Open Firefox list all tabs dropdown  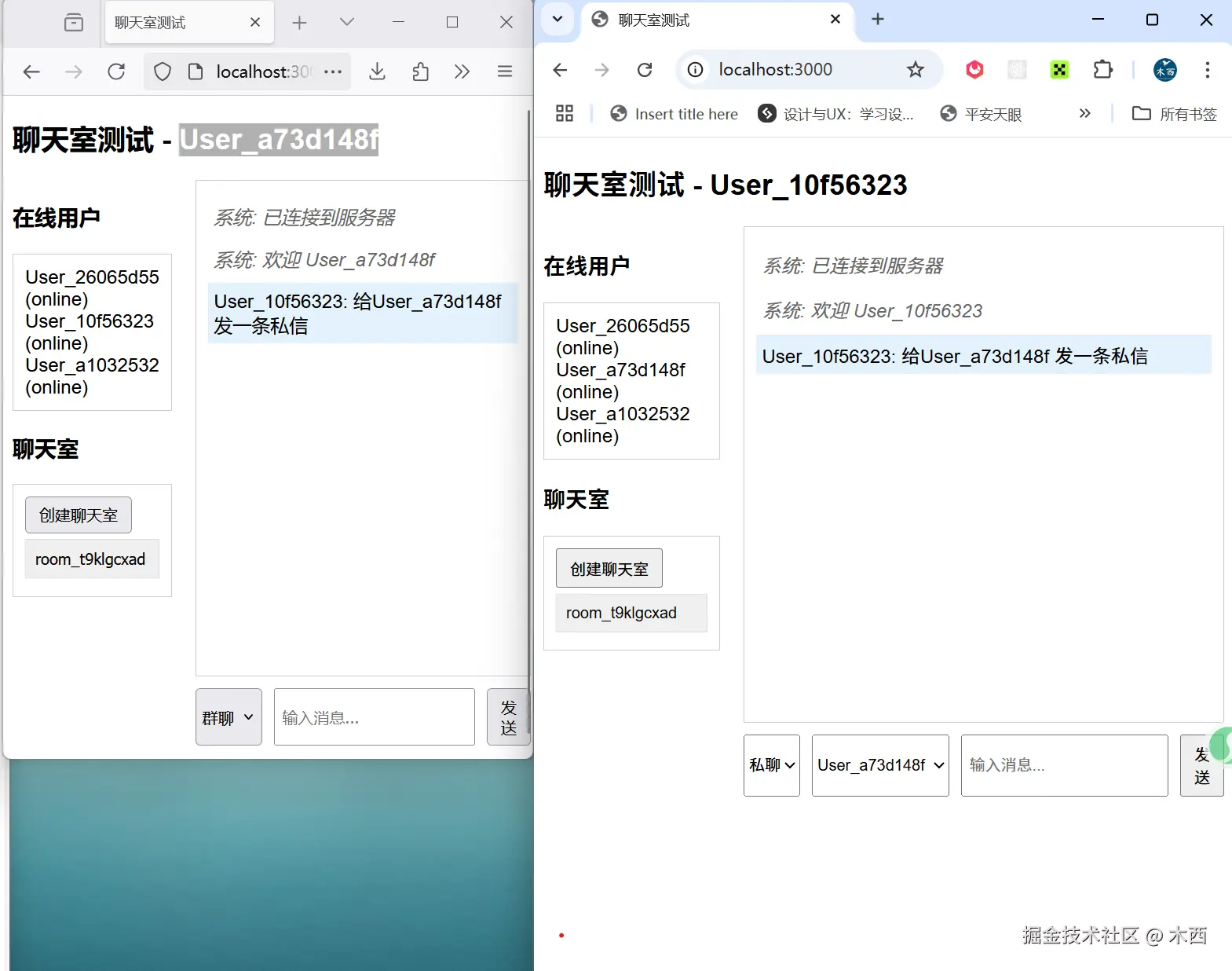(x=347, y=22)
